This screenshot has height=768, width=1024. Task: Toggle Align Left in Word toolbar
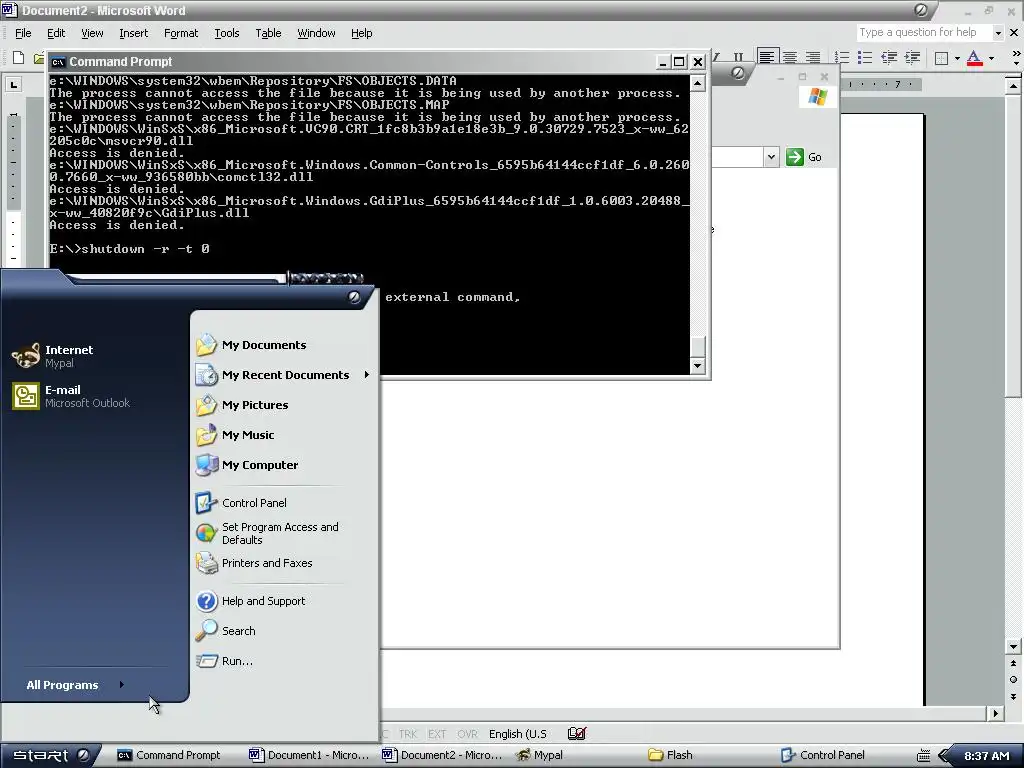767,57
